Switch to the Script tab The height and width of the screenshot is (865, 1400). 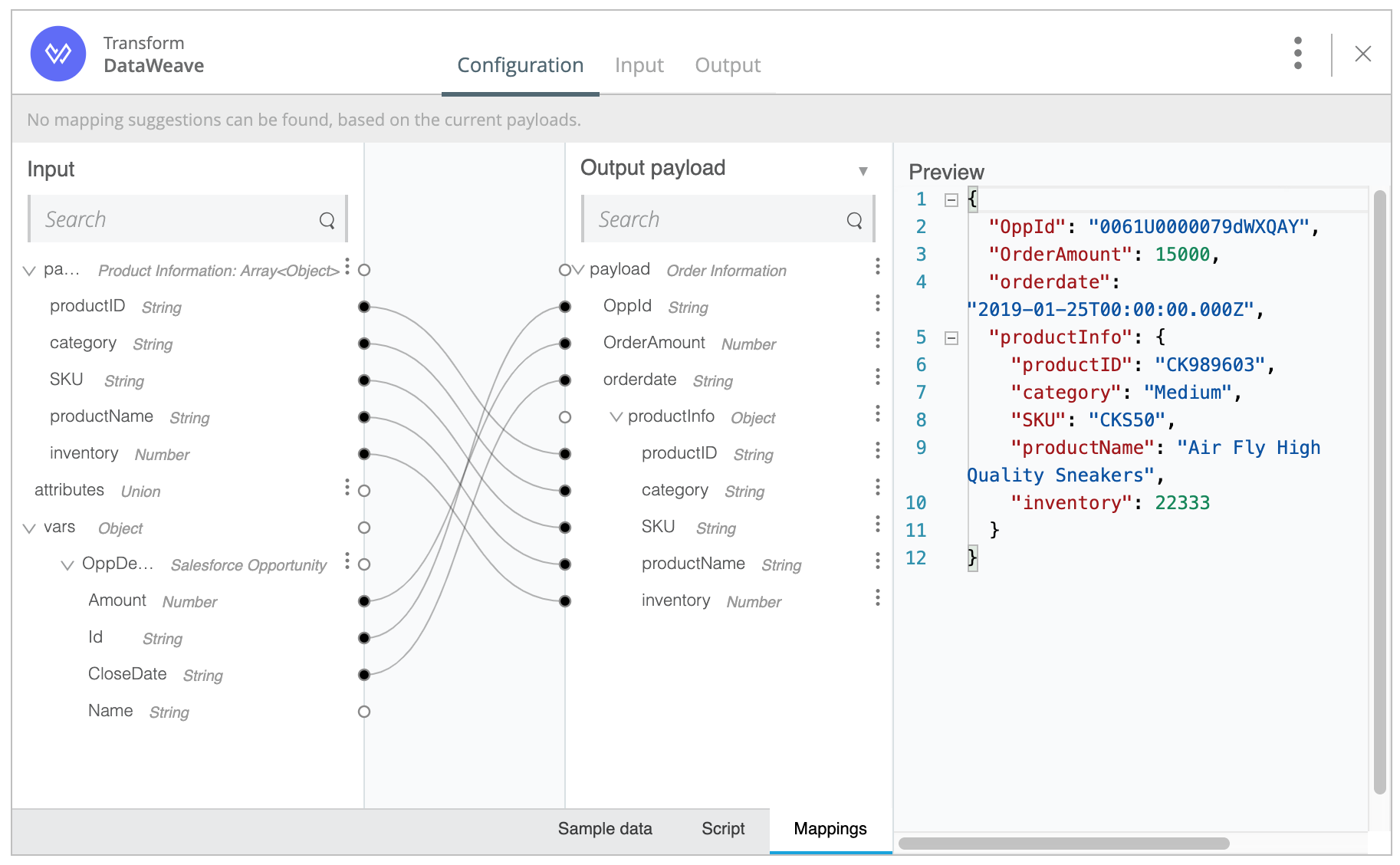(x=722, y=829)
